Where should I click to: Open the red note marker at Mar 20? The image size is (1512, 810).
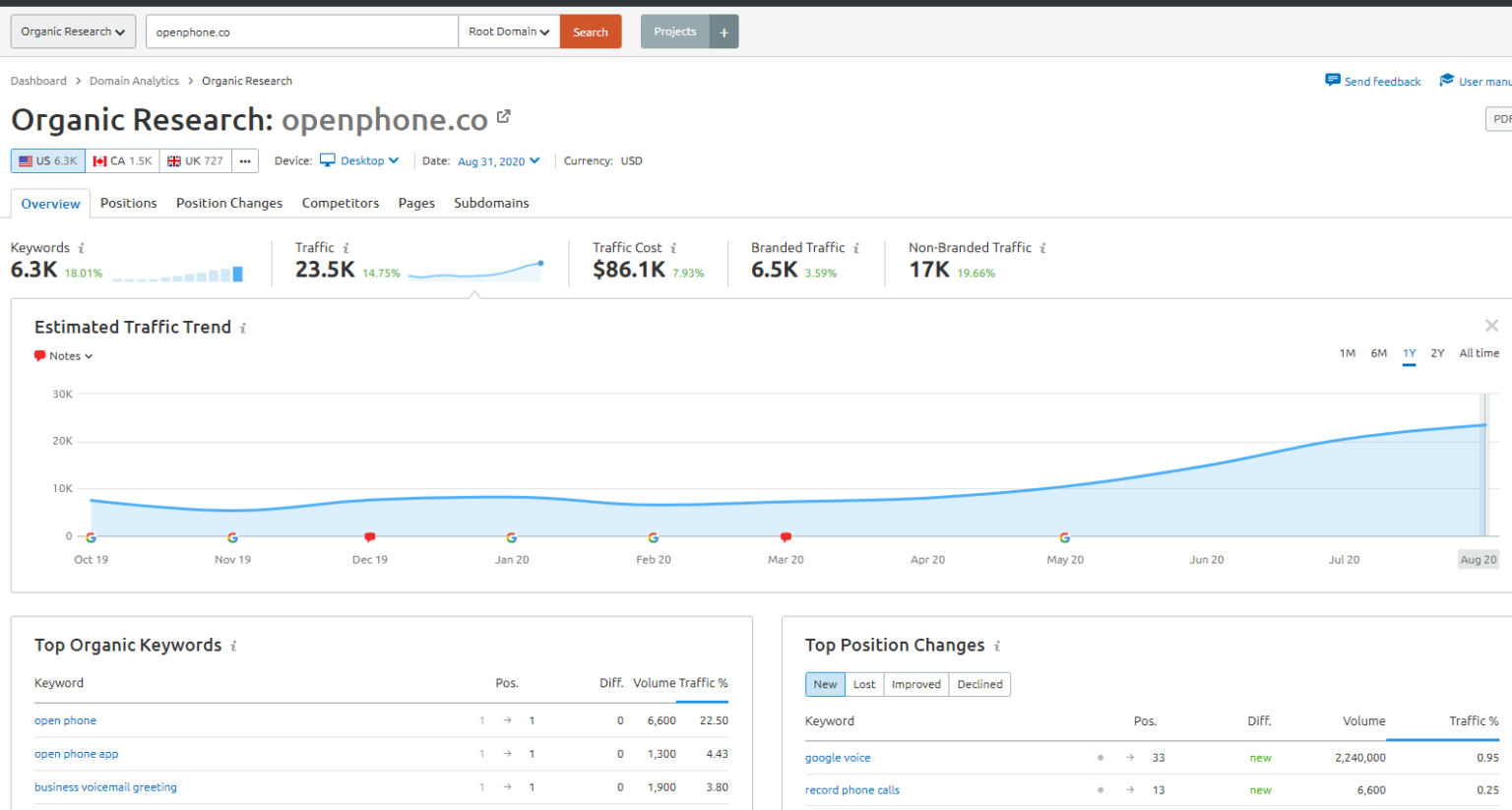point(786,537)
